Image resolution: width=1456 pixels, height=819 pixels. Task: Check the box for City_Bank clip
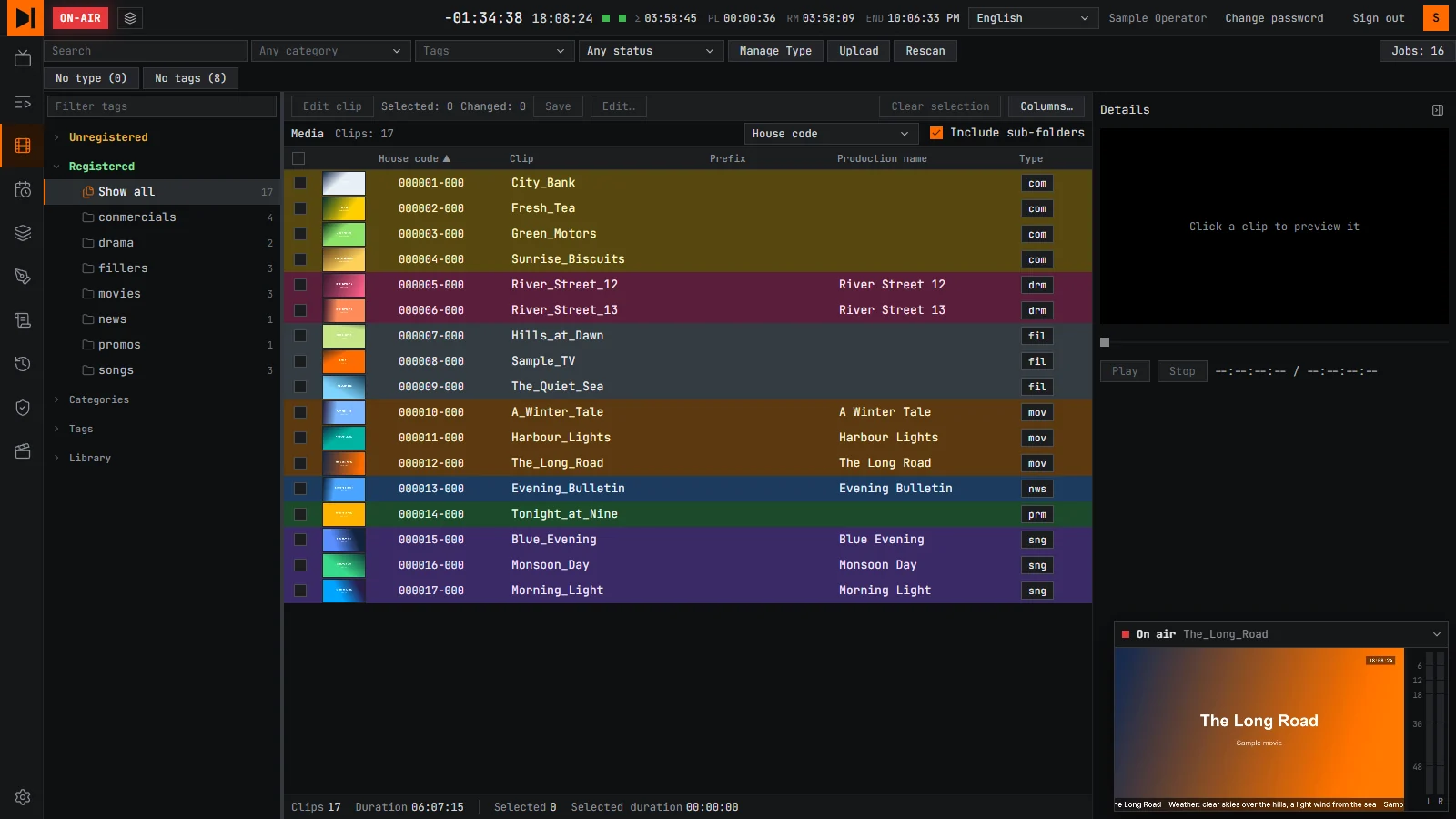point(300,183)
